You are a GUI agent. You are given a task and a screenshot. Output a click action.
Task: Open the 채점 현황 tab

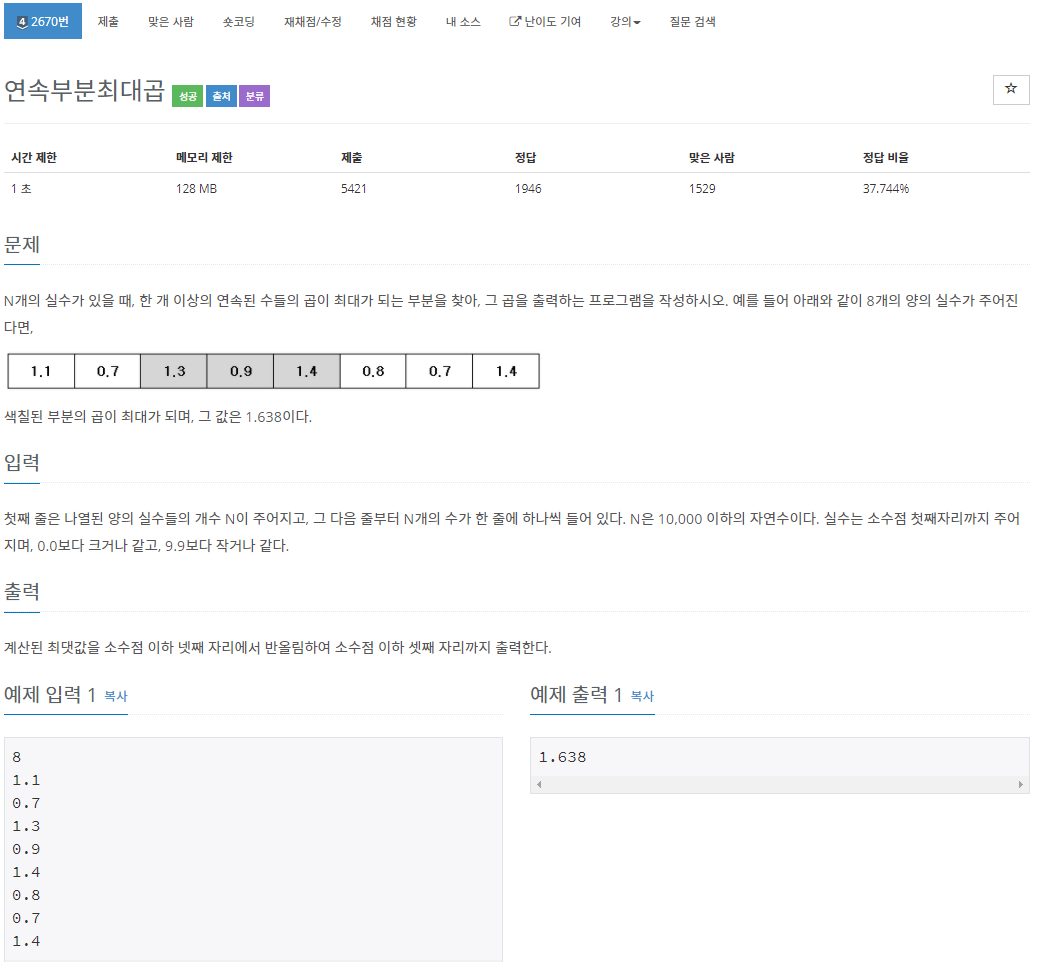[x=393, y=21]
